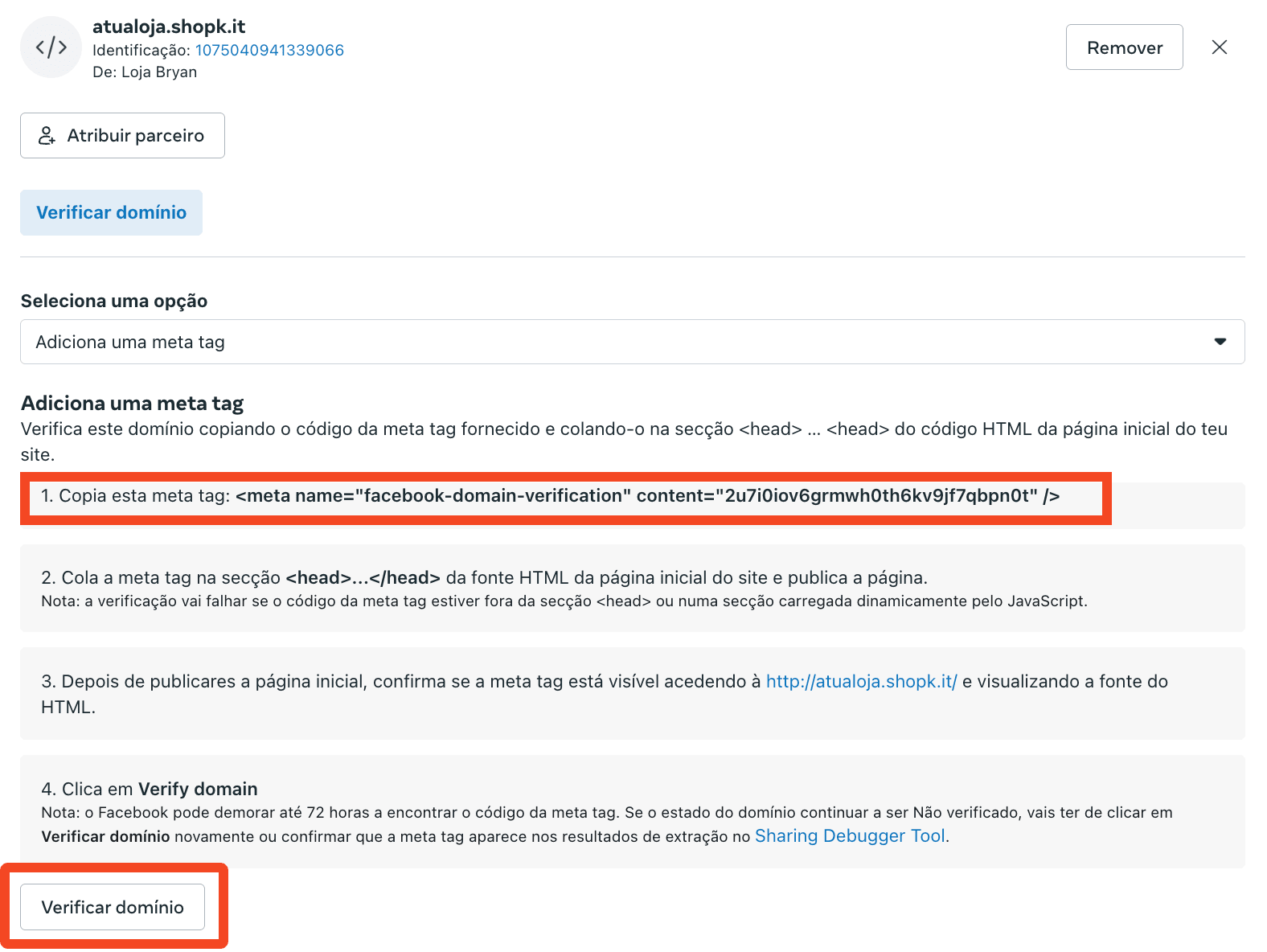Open the Seleciona uma opção combo box
1267x952 pixels.
(632, 342)
